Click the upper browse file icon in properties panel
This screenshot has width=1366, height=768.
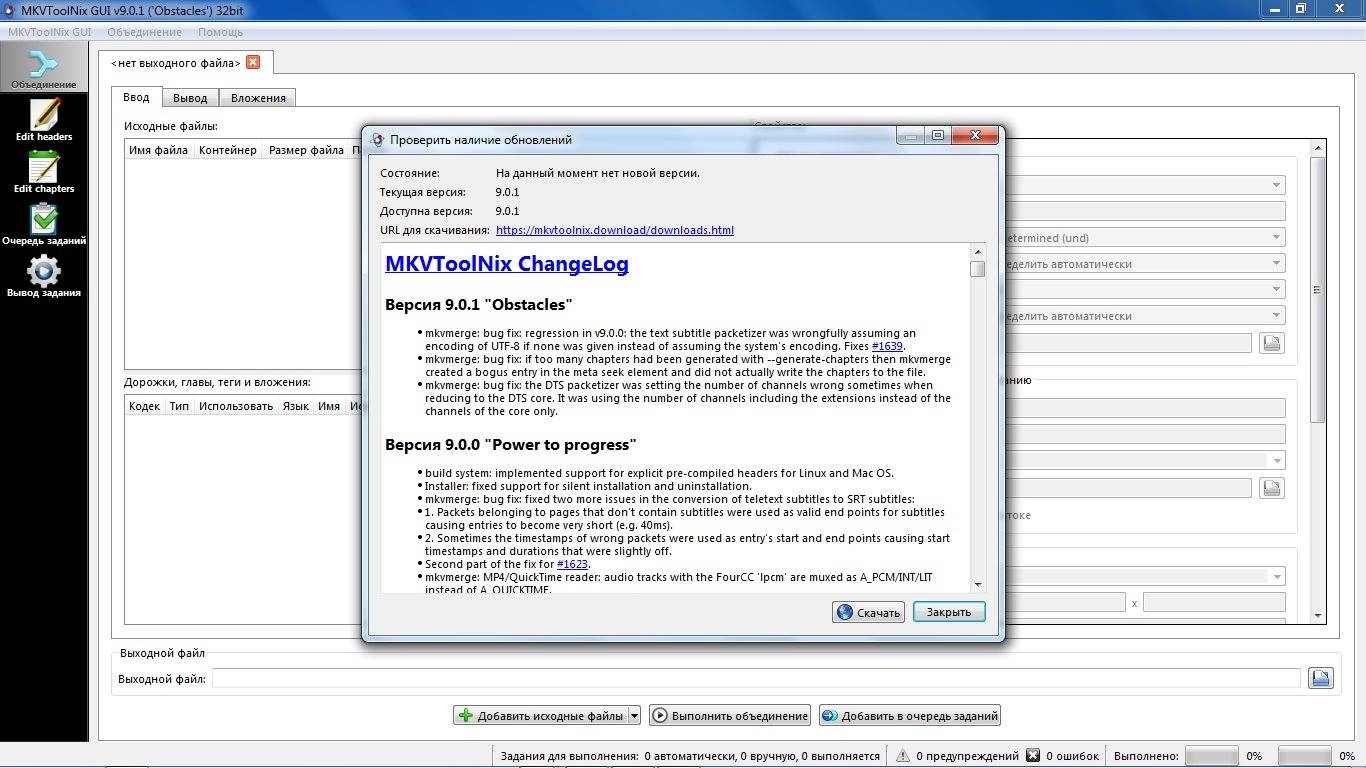[1271, 343]
